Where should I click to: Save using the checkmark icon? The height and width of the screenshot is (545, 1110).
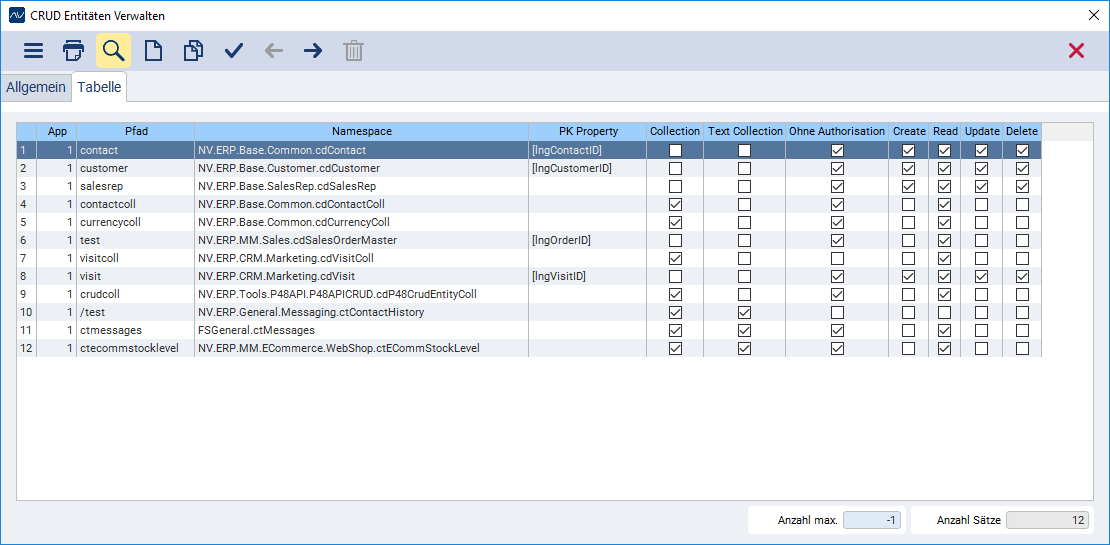[x=234, y=51]
